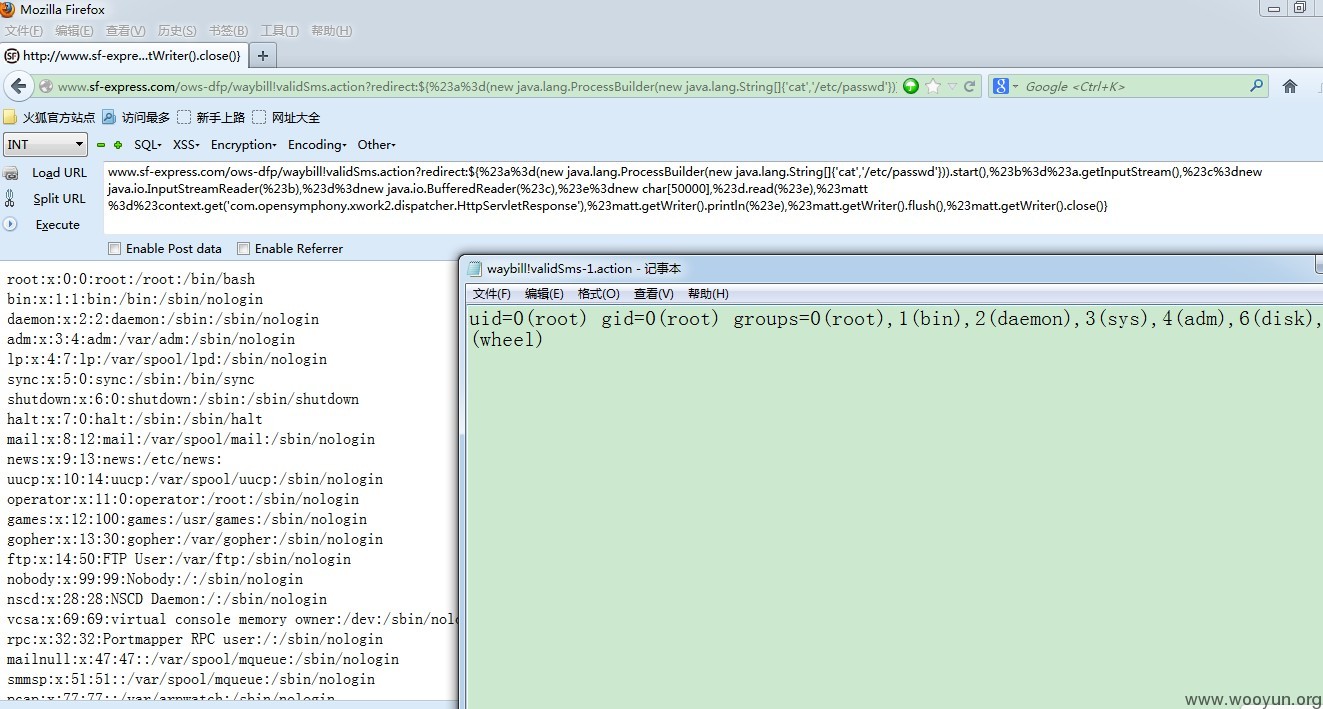The width and height of the screenshot is (1323, 709).
Task: Expand the SQL menu in HackBar
Action: point(148,145)
